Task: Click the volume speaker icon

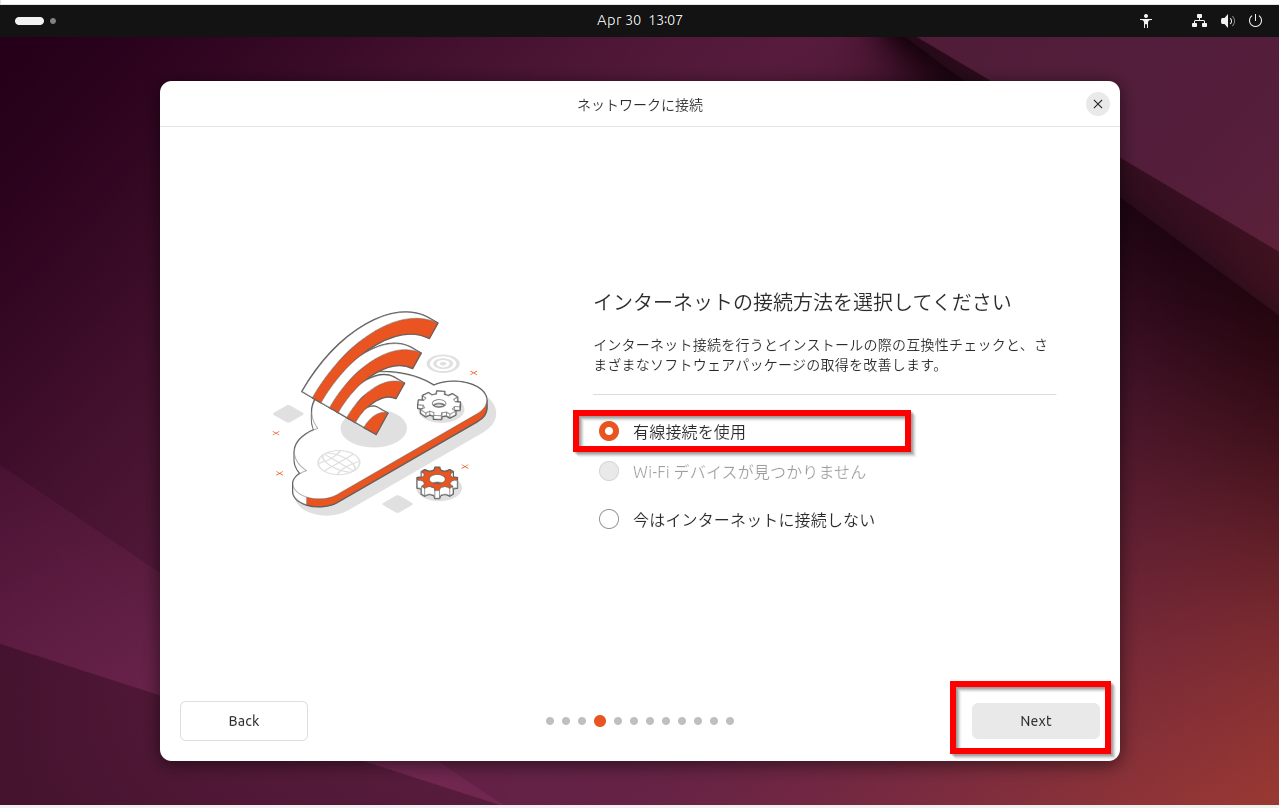Action: click(x=1228, y=20)
